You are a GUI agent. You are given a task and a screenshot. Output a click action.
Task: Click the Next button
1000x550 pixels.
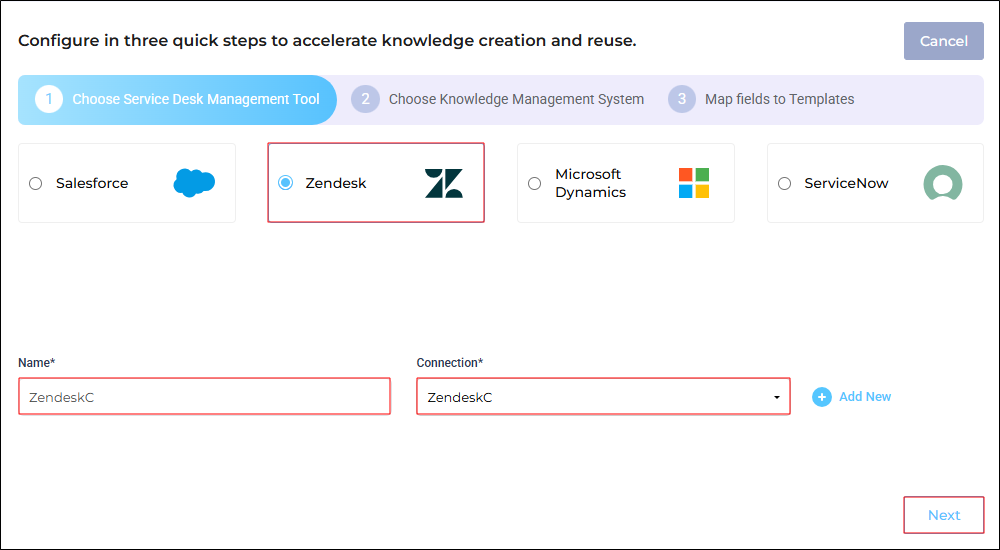pos(944,515)
